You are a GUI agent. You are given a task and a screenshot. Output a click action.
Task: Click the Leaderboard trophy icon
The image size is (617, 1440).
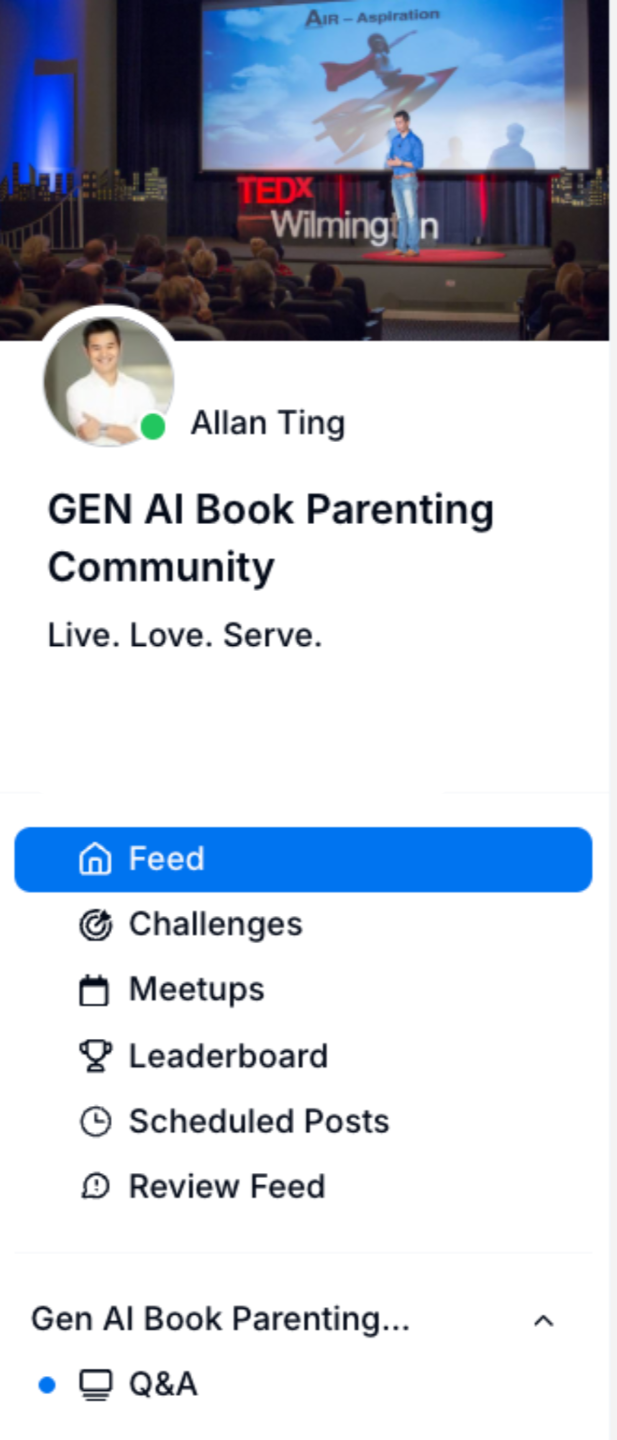tap(95, 1056)
